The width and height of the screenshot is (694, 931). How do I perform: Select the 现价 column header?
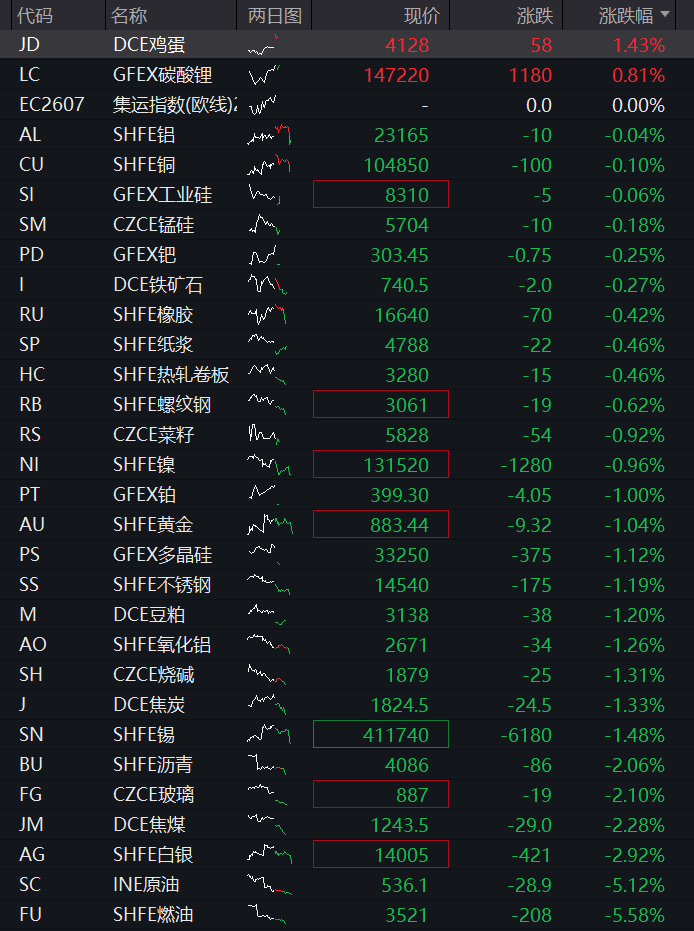pos(422,15)
